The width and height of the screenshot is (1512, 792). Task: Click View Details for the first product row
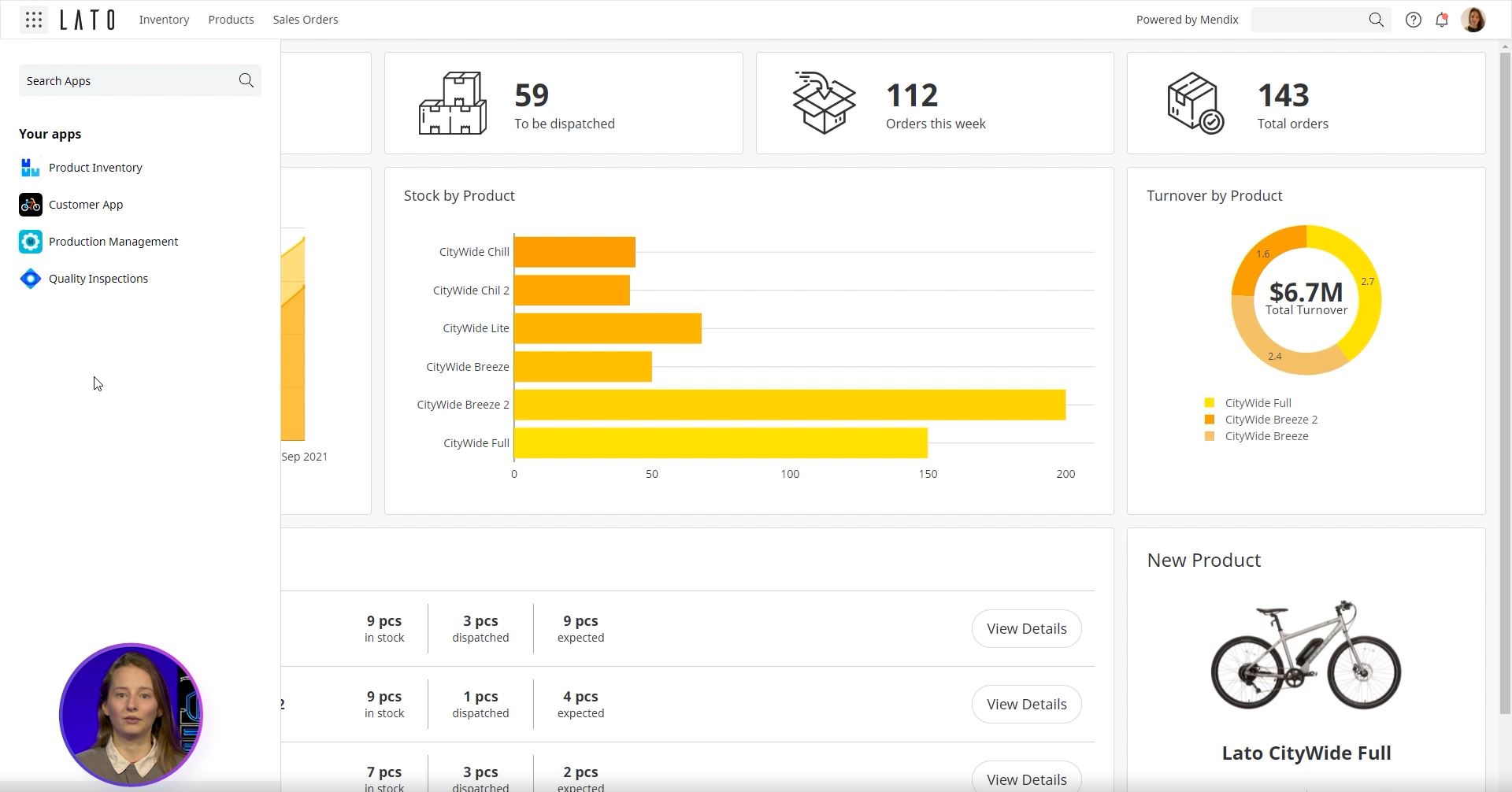coord(1026,628)
